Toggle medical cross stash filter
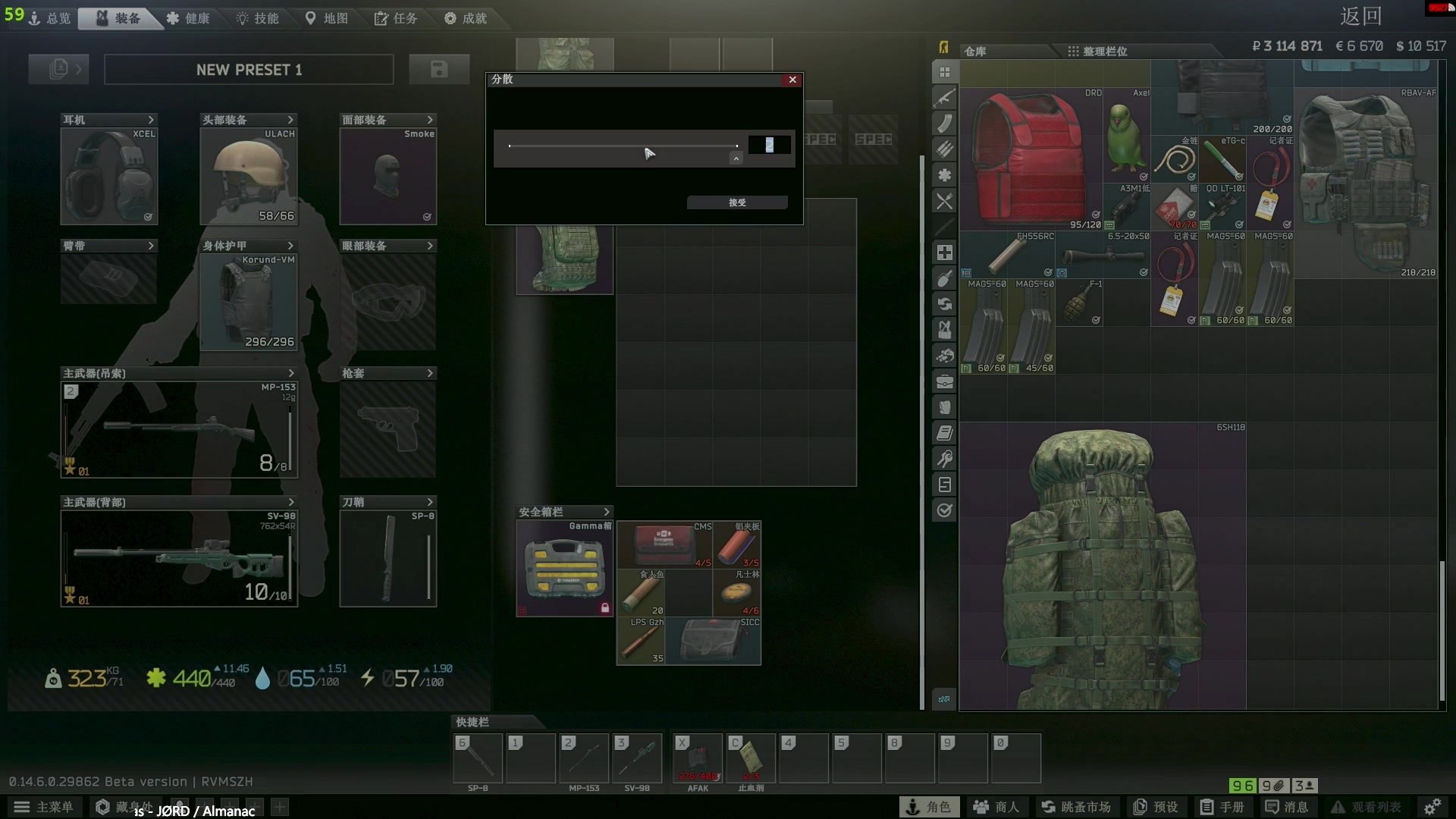 [944, 253]
